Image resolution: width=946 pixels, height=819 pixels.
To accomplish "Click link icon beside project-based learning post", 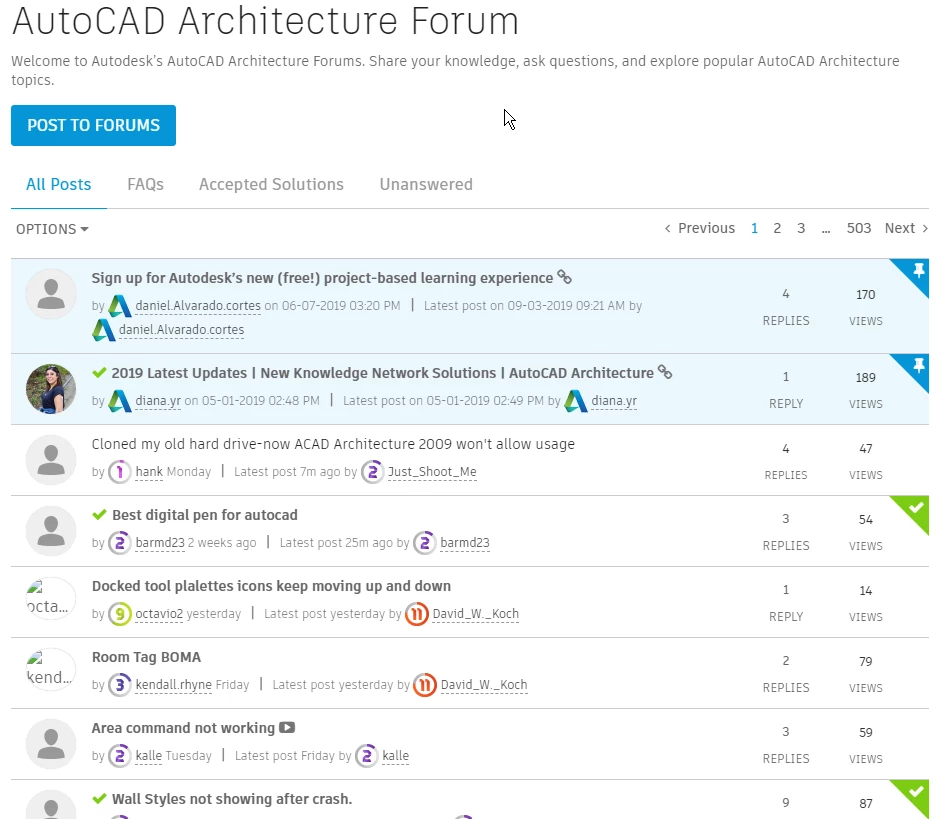I will [x=564, y=277].
